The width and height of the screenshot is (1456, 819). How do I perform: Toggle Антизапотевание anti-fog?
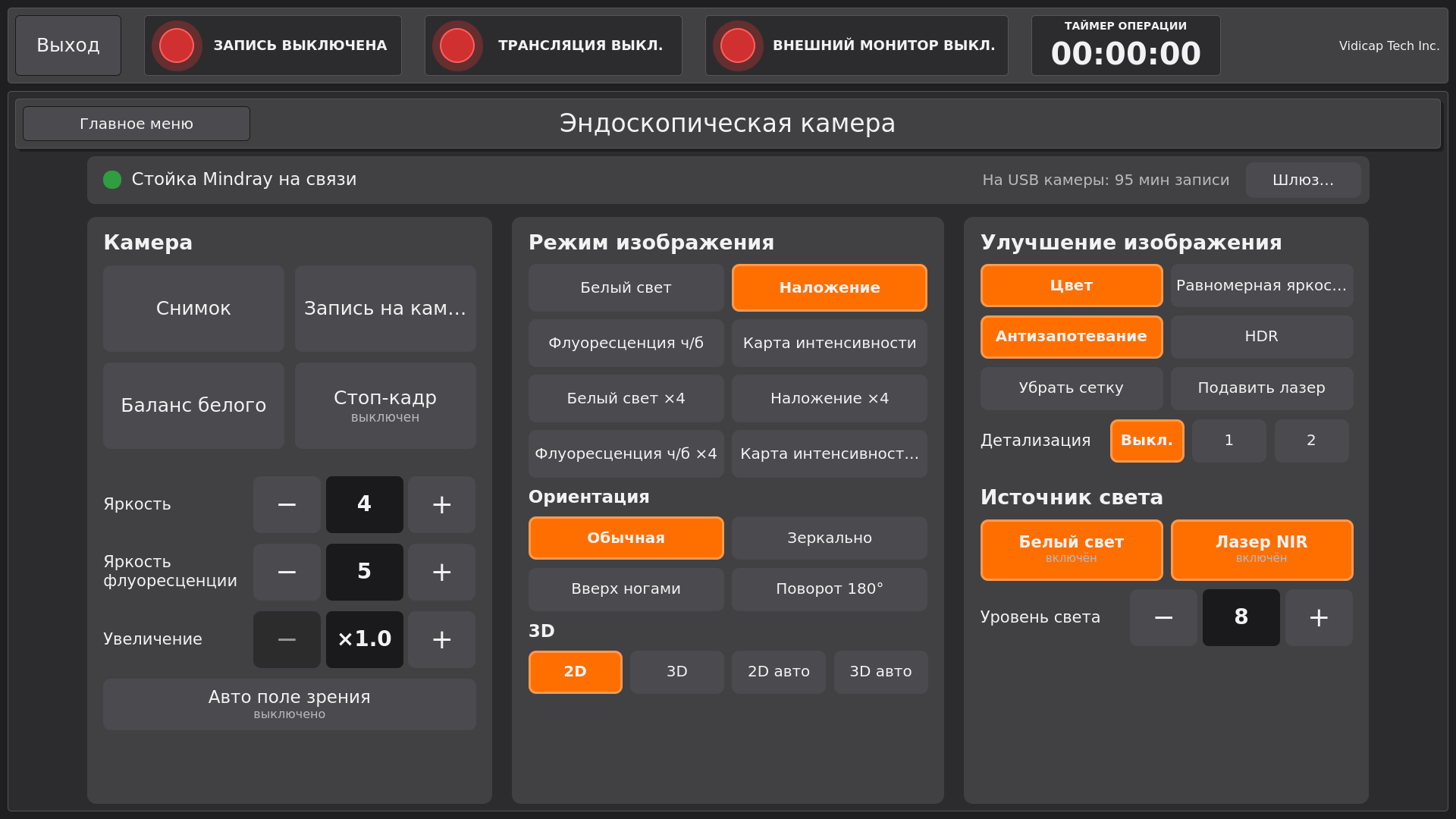(1072, 337)
